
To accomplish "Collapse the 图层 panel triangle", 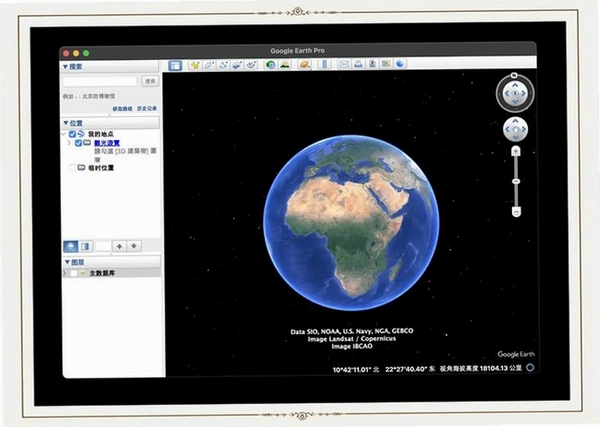I will point(67,262).
